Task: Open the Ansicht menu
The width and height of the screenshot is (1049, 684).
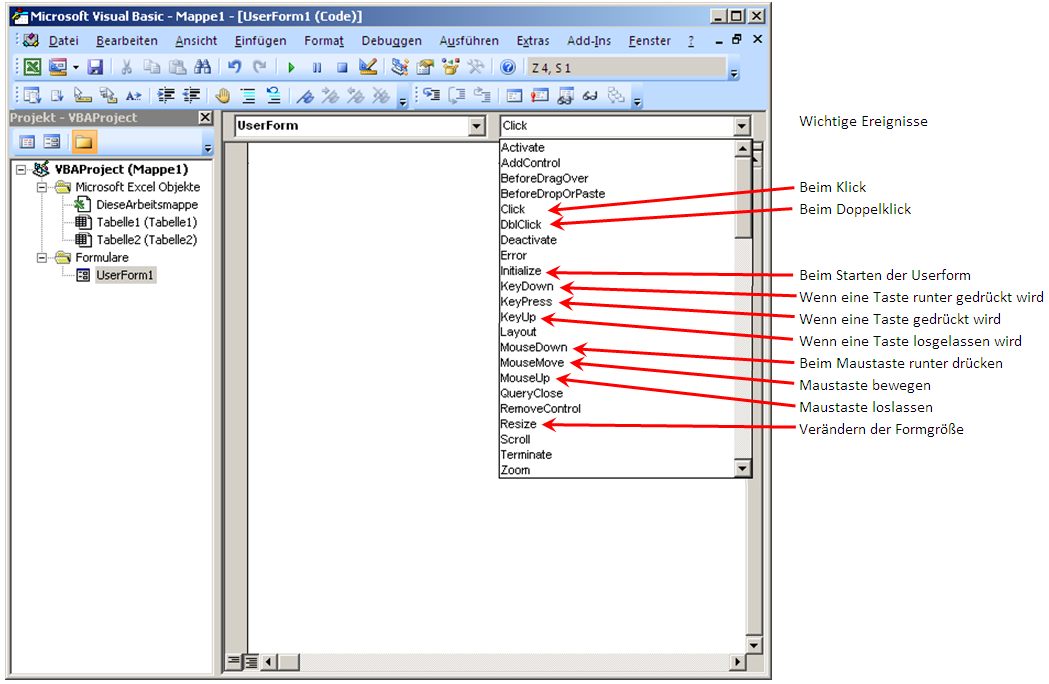Action: click(196, 41)
